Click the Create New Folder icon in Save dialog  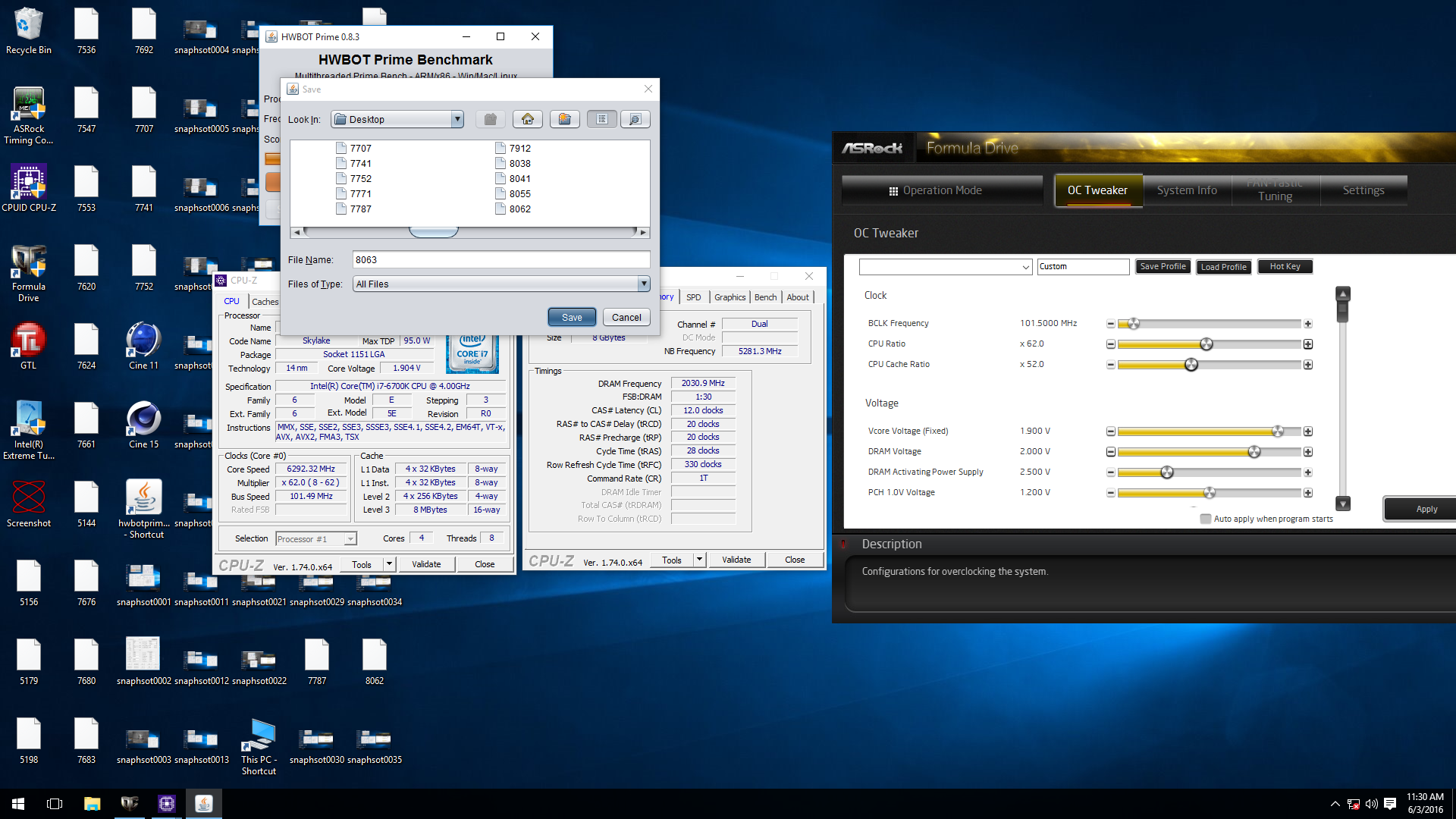point(565,119)
